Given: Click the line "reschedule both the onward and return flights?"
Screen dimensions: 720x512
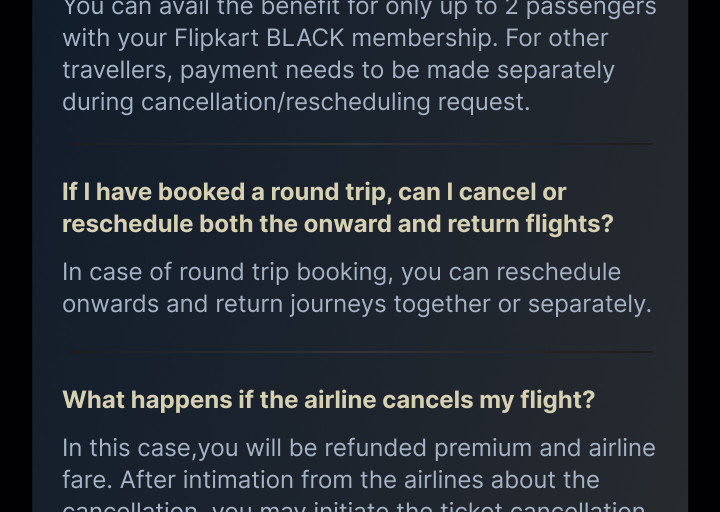Looking at the screenshot, I should pyautogui.click(x=338, y=224).
